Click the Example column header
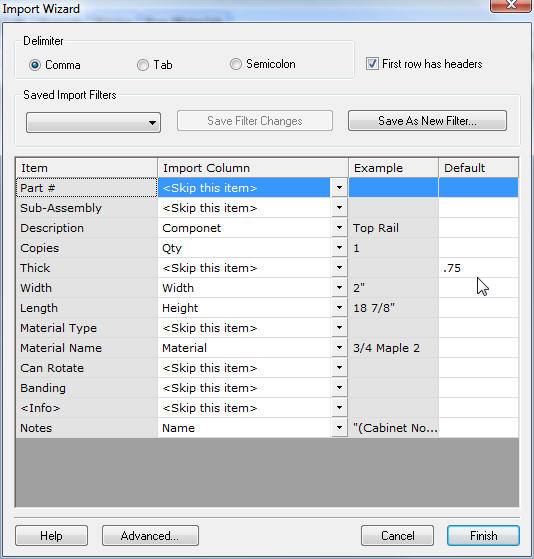534x559 pixels. click(394, 168)
